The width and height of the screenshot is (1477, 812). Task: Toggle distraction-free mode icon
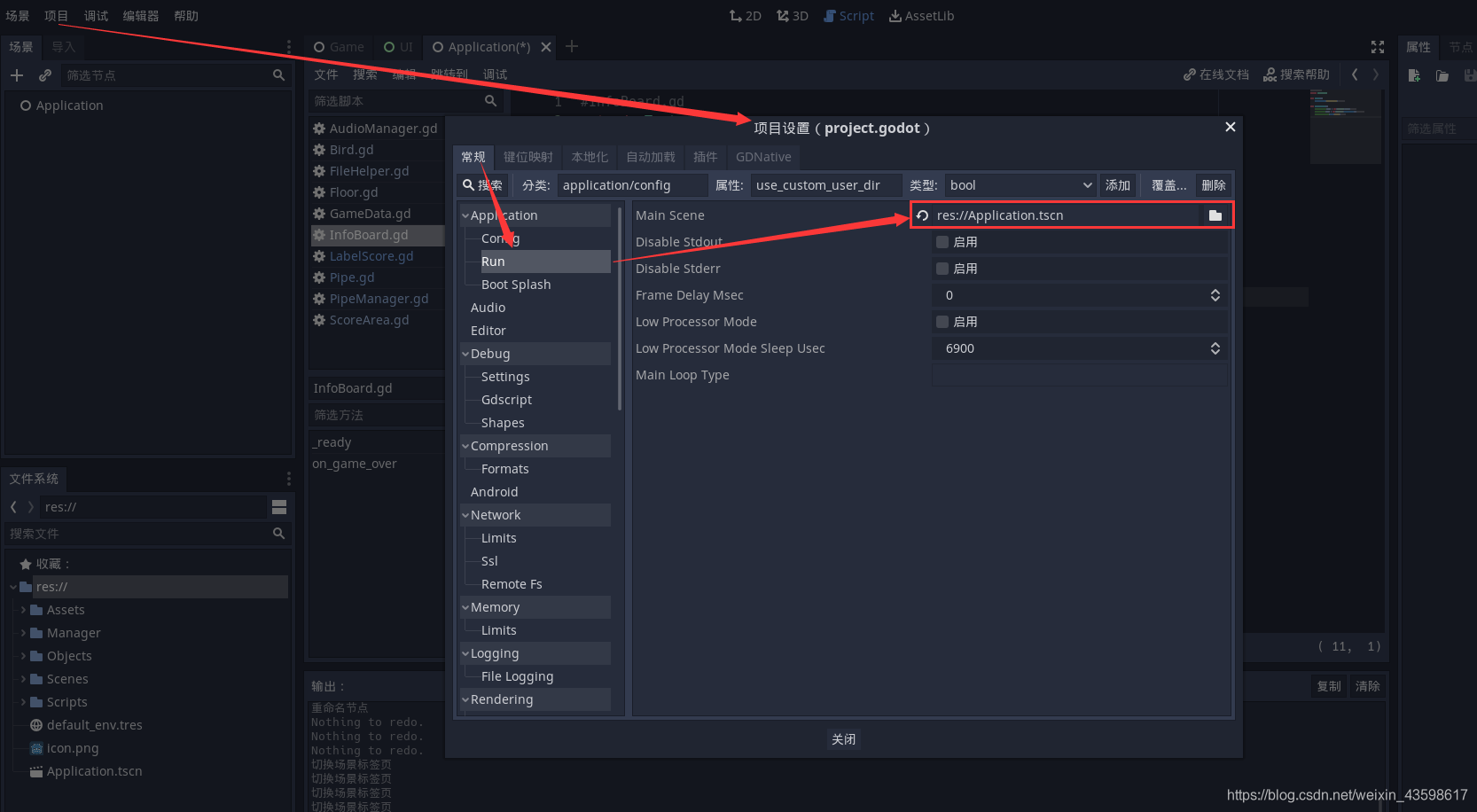[1378, 47]
